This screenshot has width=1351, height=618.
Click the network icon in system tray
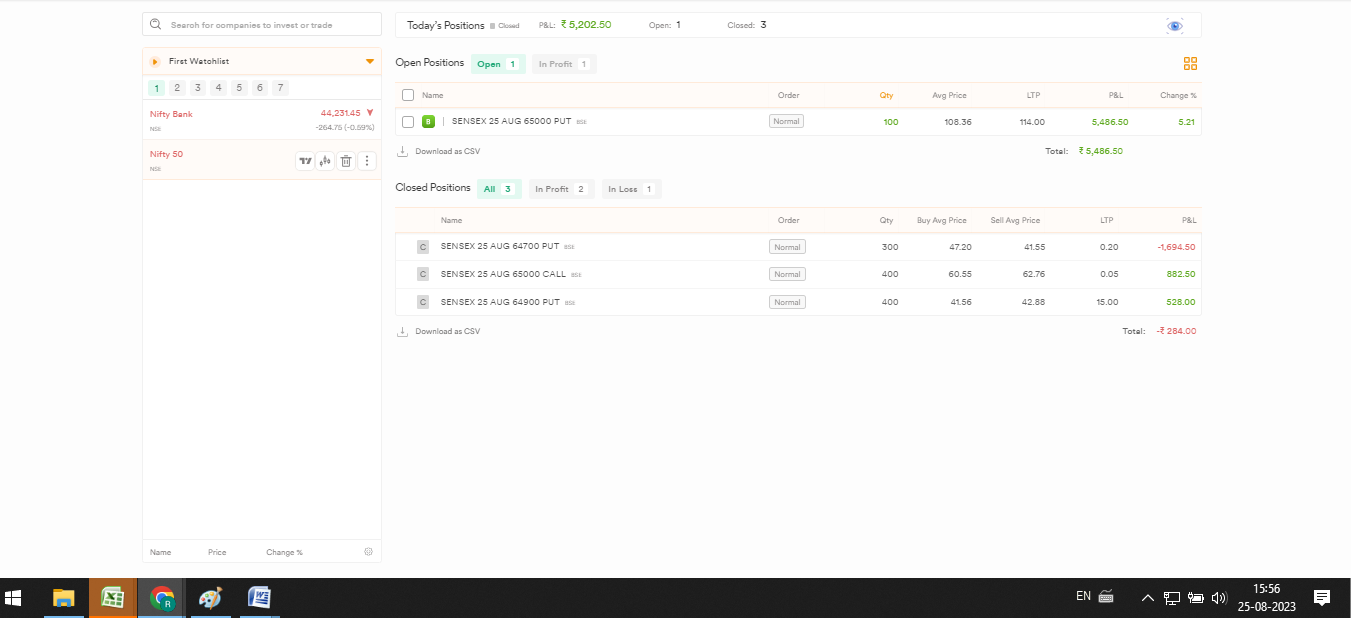coord(1172,598)
